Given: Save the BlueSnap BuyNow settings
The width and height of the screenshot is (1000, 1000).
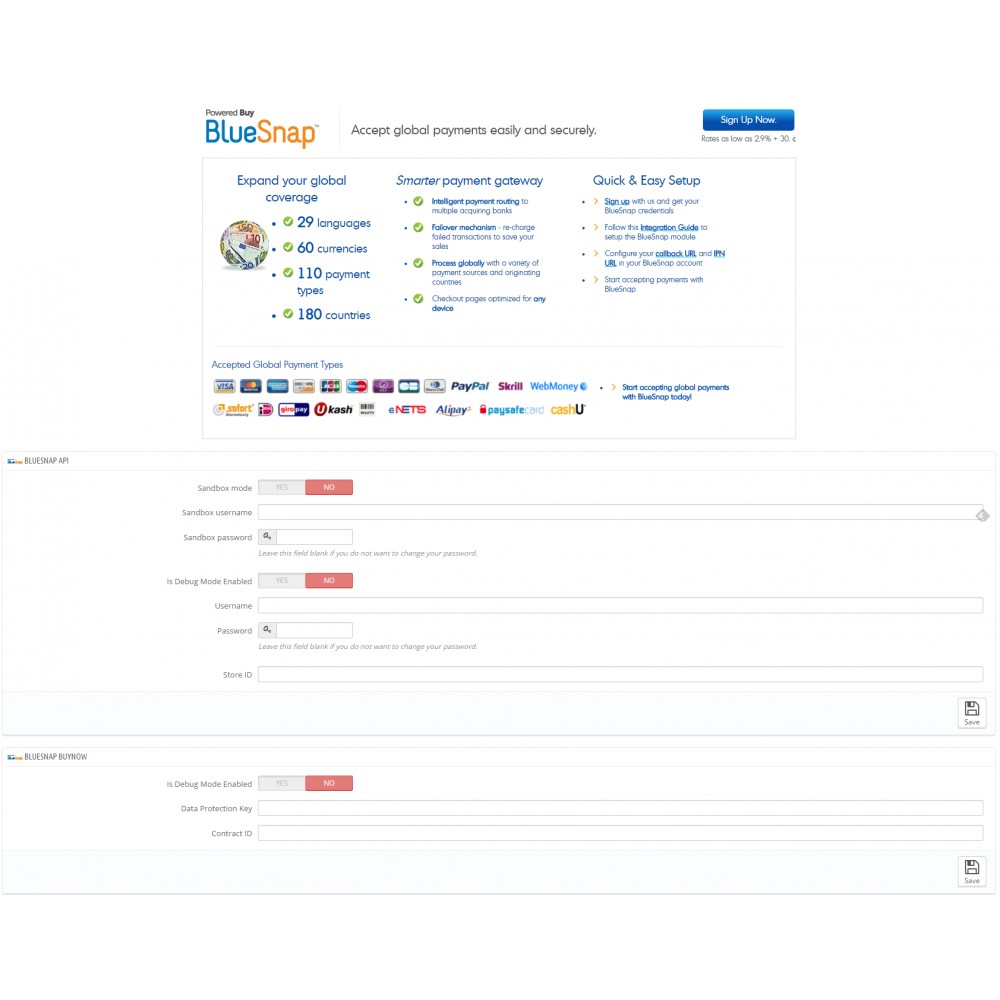Looking at the screenshot, I should (972, 871).
